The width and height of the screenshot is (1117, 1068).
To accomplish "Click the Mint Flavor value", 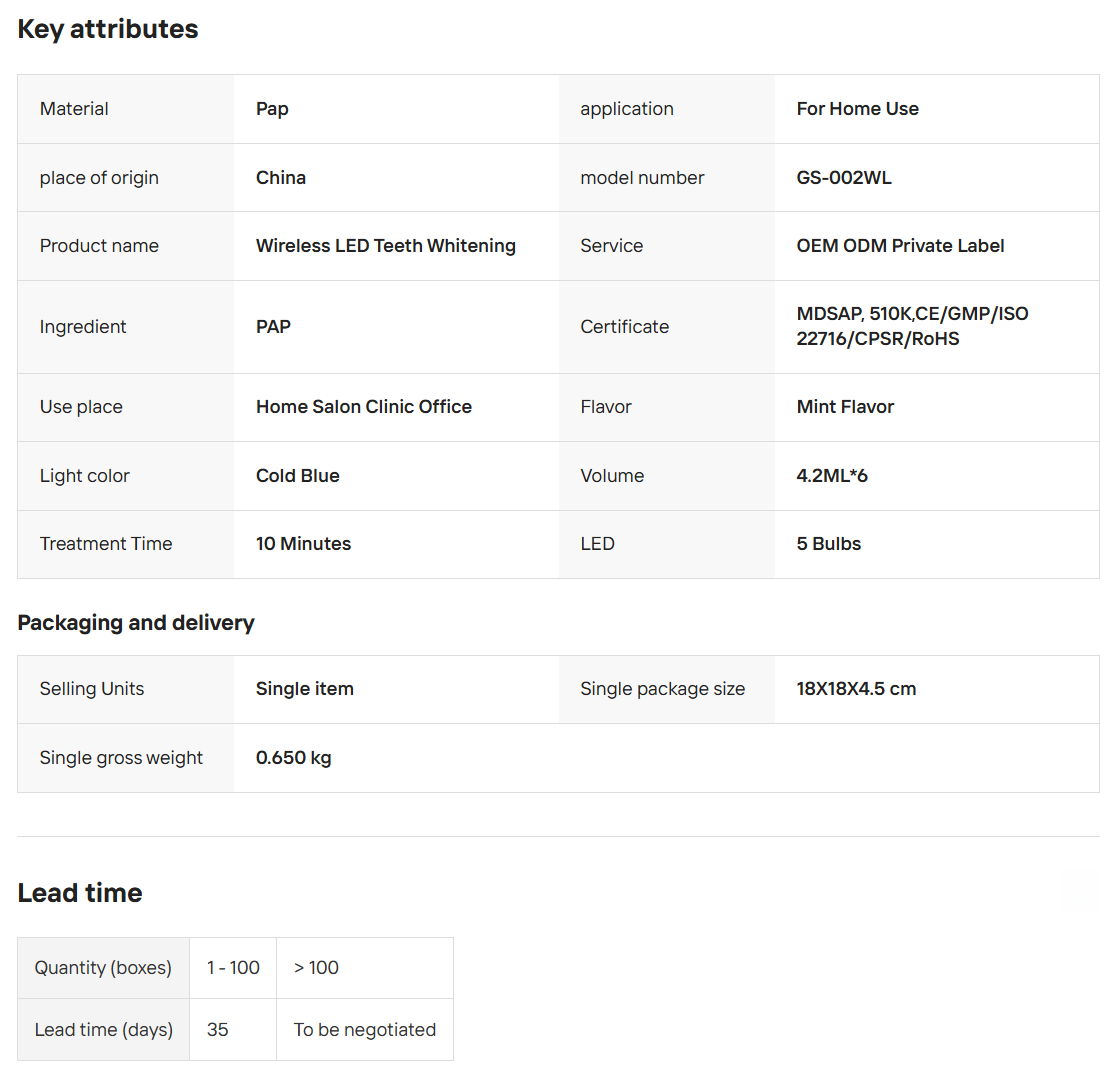I will 845,407.
